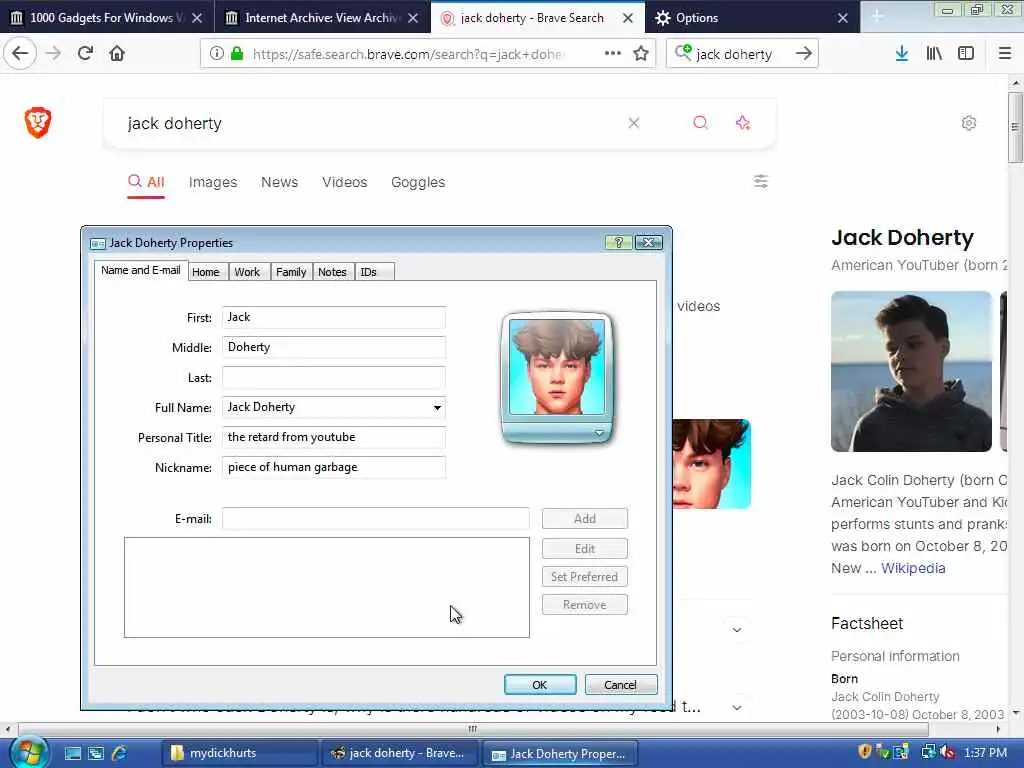Expand the lower result chevron
The height and width of the screenshot is (768, 1024).
pos(737,707)
